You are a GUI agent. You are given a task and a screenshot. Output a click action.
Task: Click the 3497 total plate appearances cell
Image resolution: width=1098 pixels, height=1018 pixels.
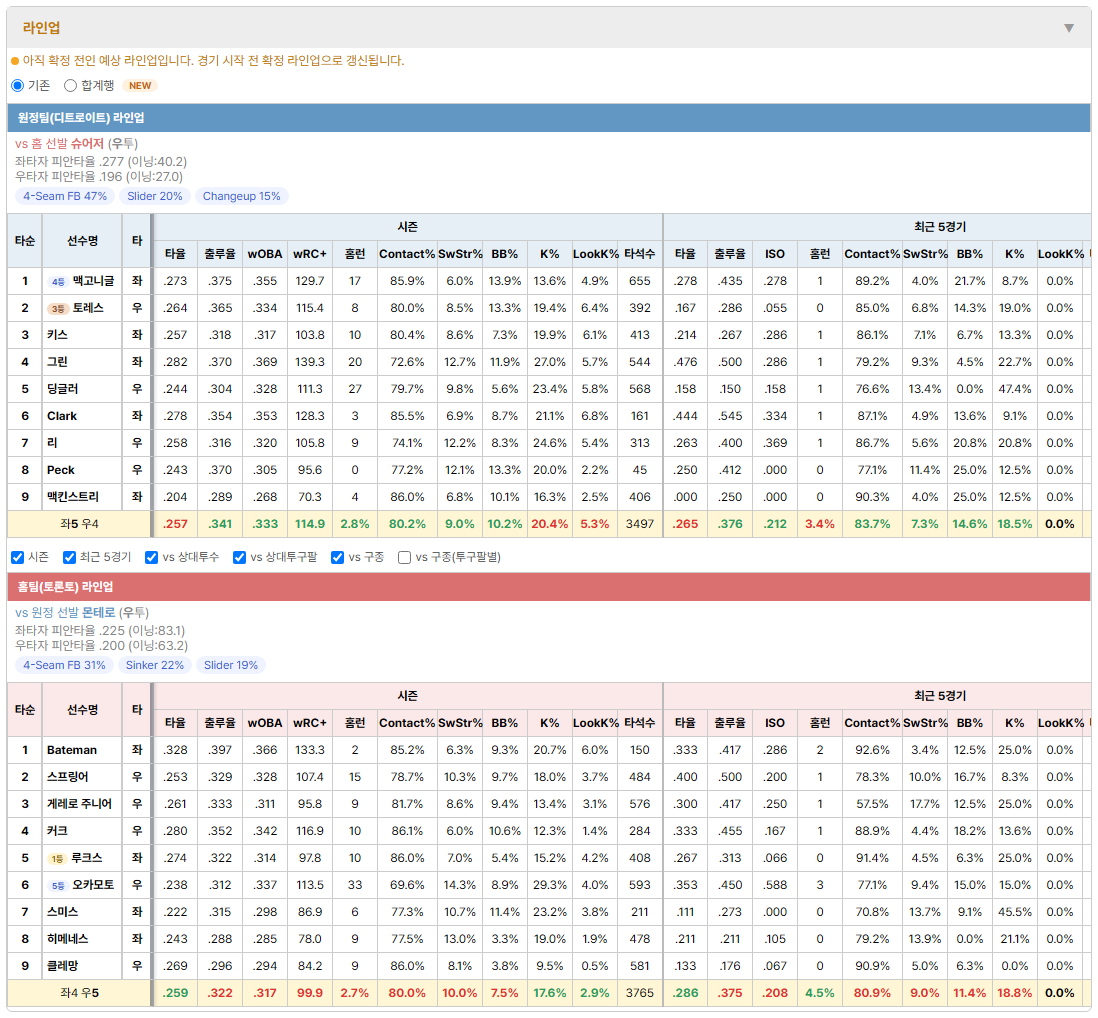[640, 524]
